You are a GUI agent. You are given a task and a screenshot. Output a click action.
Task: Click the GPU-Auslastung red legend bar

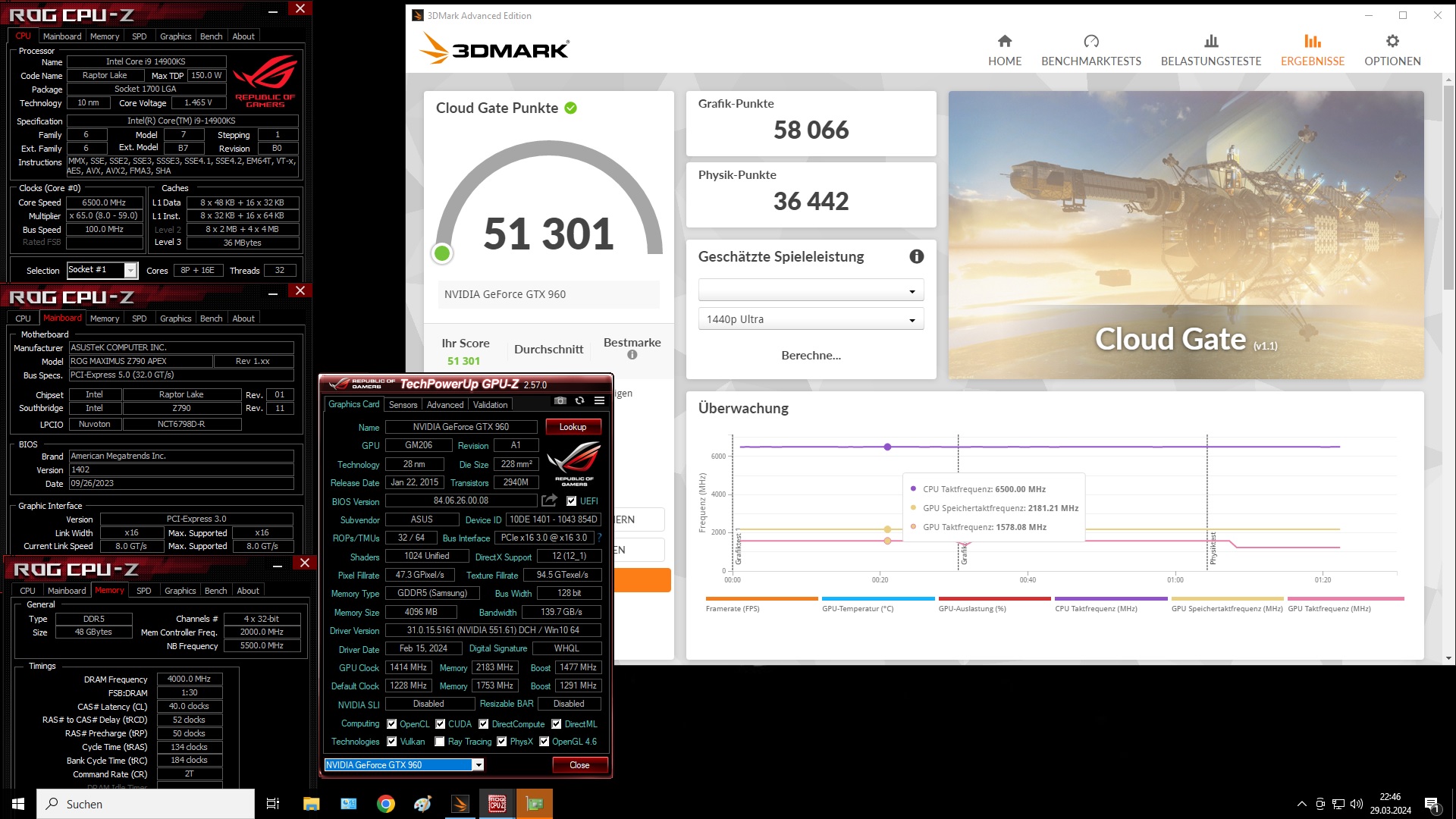tap(995, 599)
